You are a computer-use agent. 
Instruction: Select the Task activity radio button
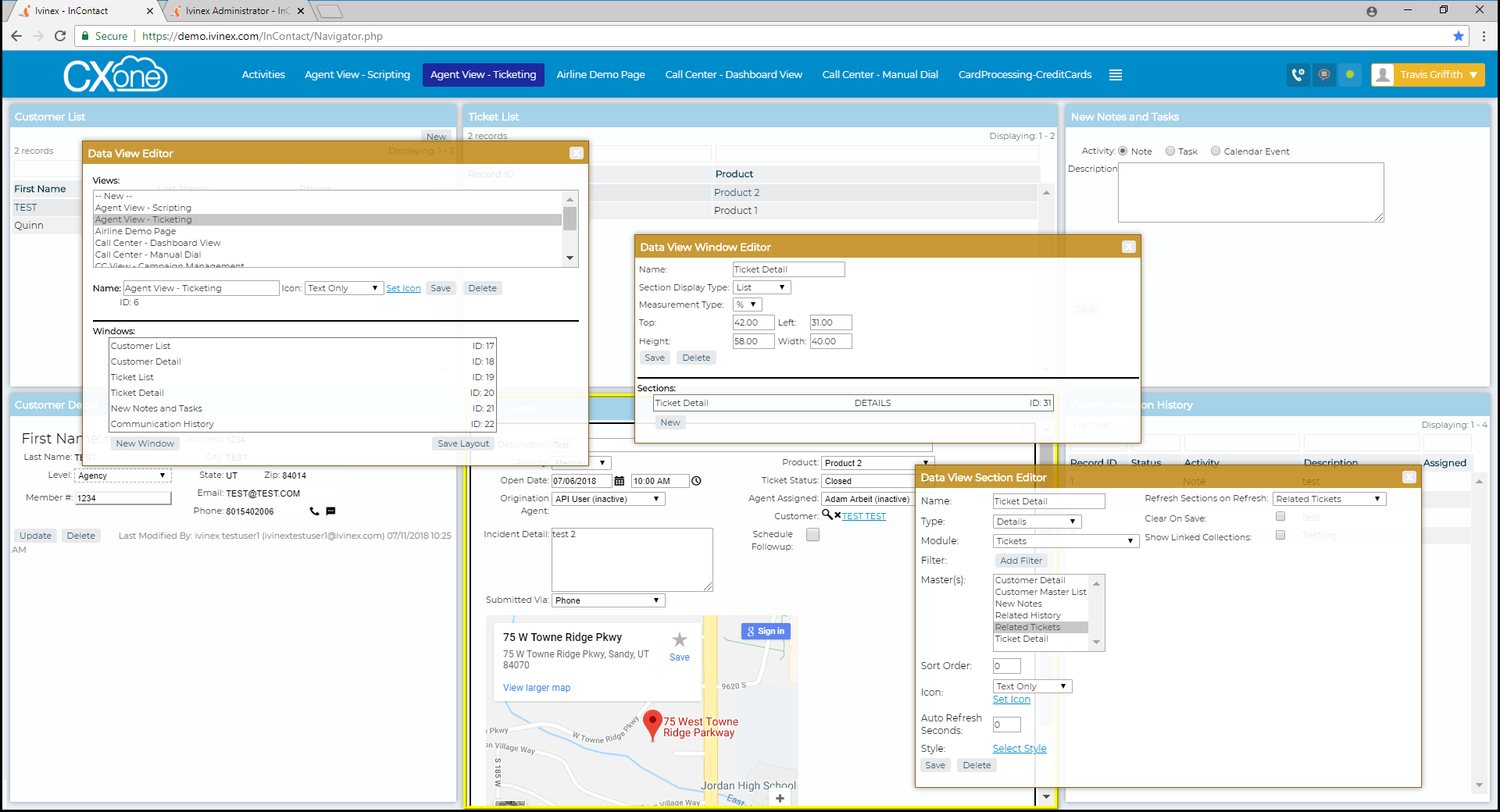pyautogui.click(x=1170, y=151)
